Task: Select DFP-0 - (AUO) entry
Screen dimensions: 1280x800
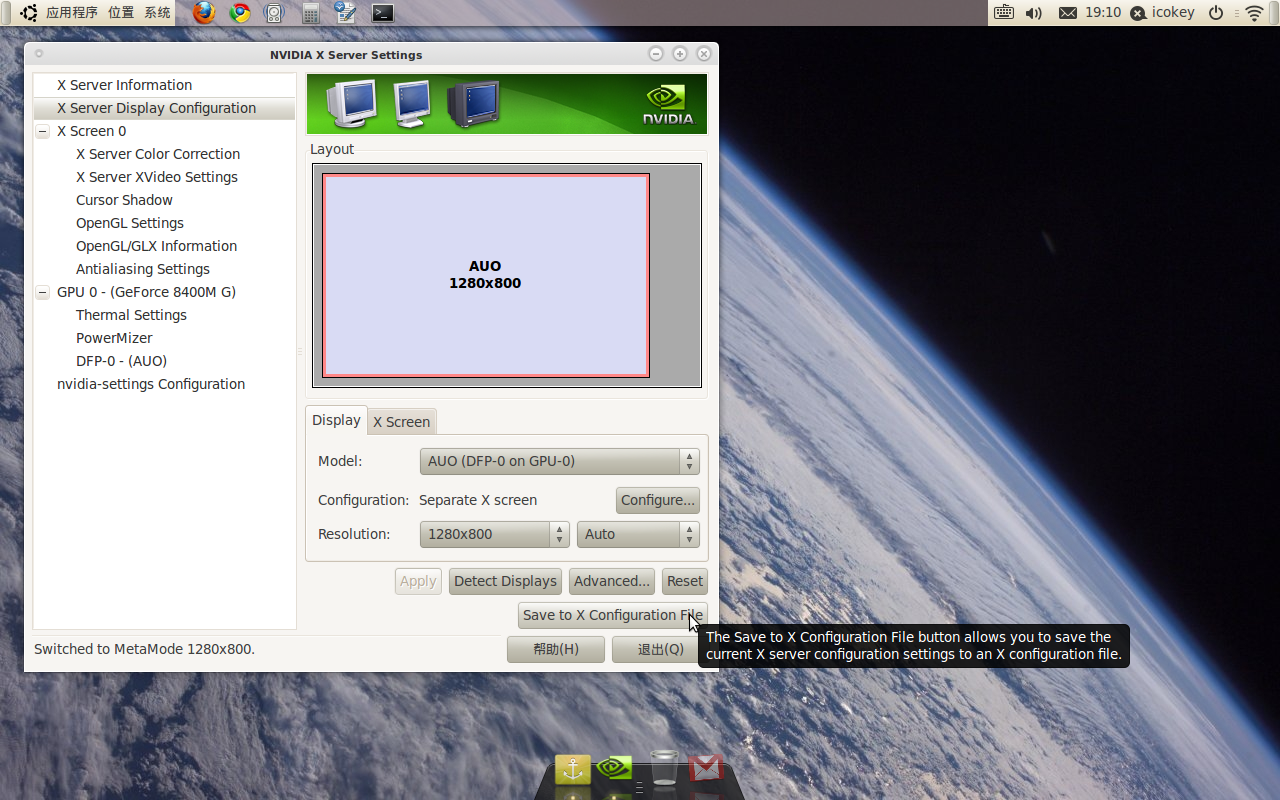Action: 121,361
